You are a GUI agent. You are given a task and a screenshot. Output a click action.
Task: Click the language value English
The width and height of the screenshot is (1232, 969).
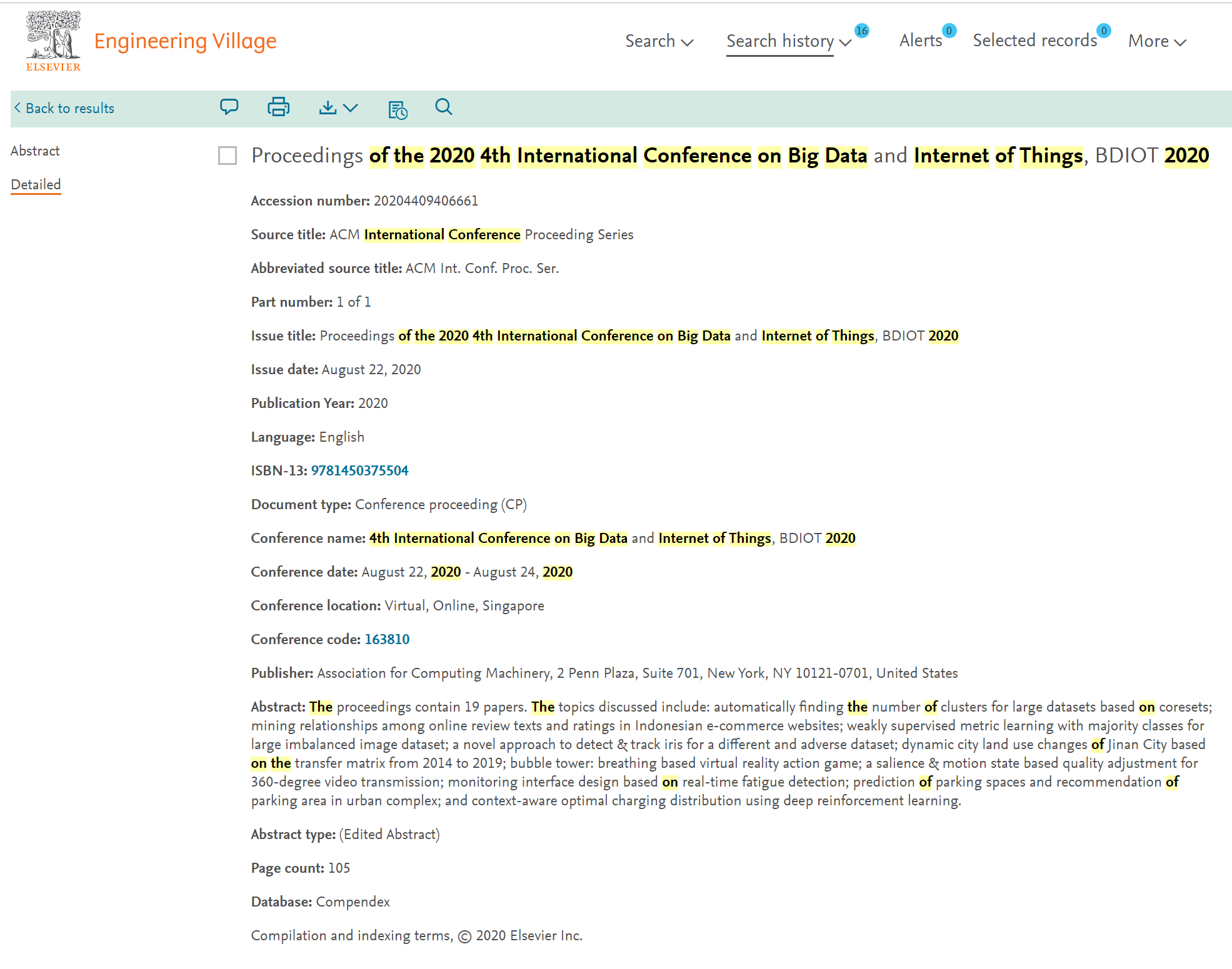pyautogui.click(x=341, y=437)
